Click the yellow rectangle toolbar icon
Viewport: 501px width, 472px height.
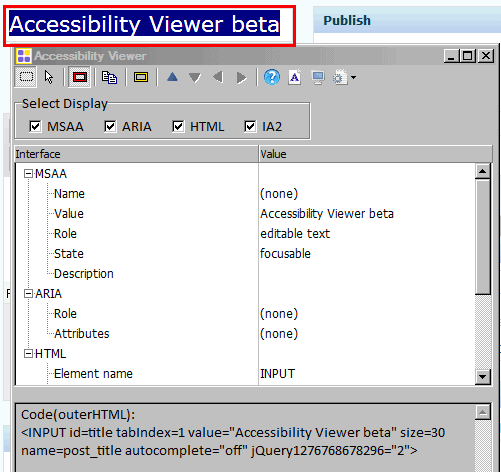click(x=141, y=77)
